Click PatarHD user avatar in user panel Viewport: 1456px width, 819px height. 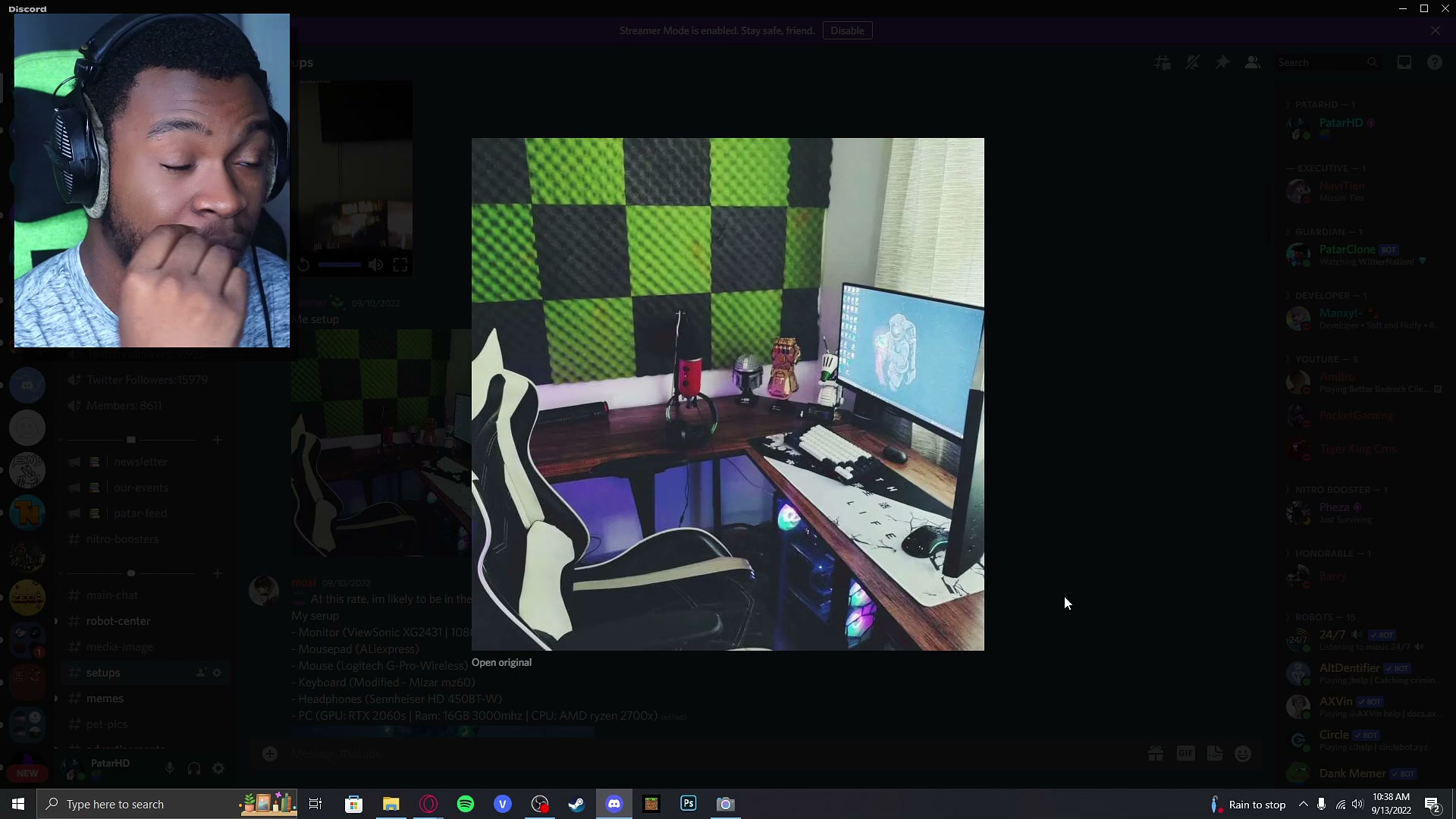(74, 769)
